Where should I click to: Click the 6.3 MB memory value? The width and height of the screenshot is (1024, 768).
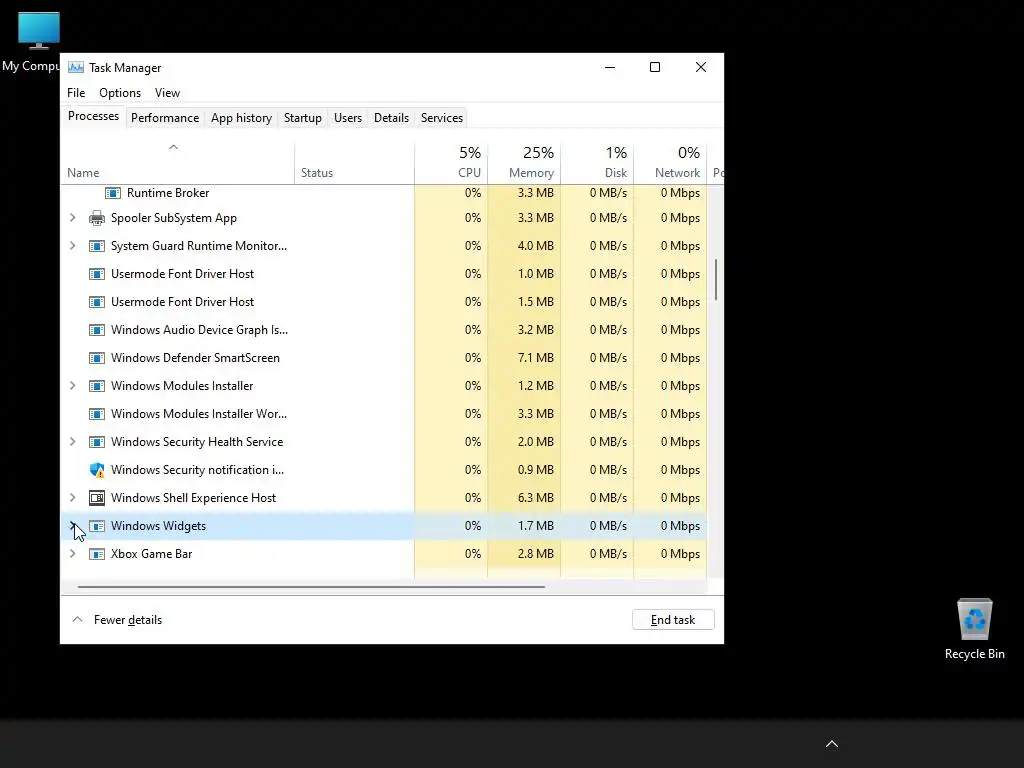(536, 498)
